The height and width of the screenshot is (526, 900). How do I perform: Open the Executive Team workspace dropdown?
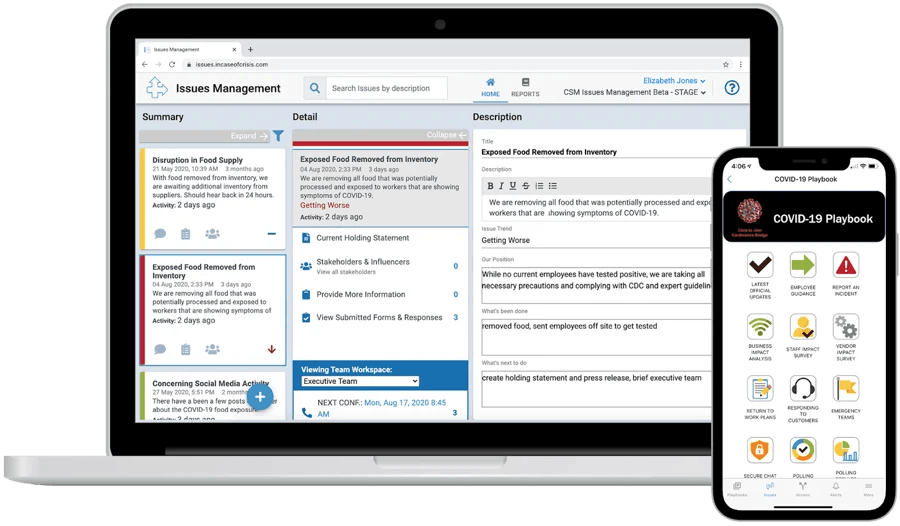360,381
